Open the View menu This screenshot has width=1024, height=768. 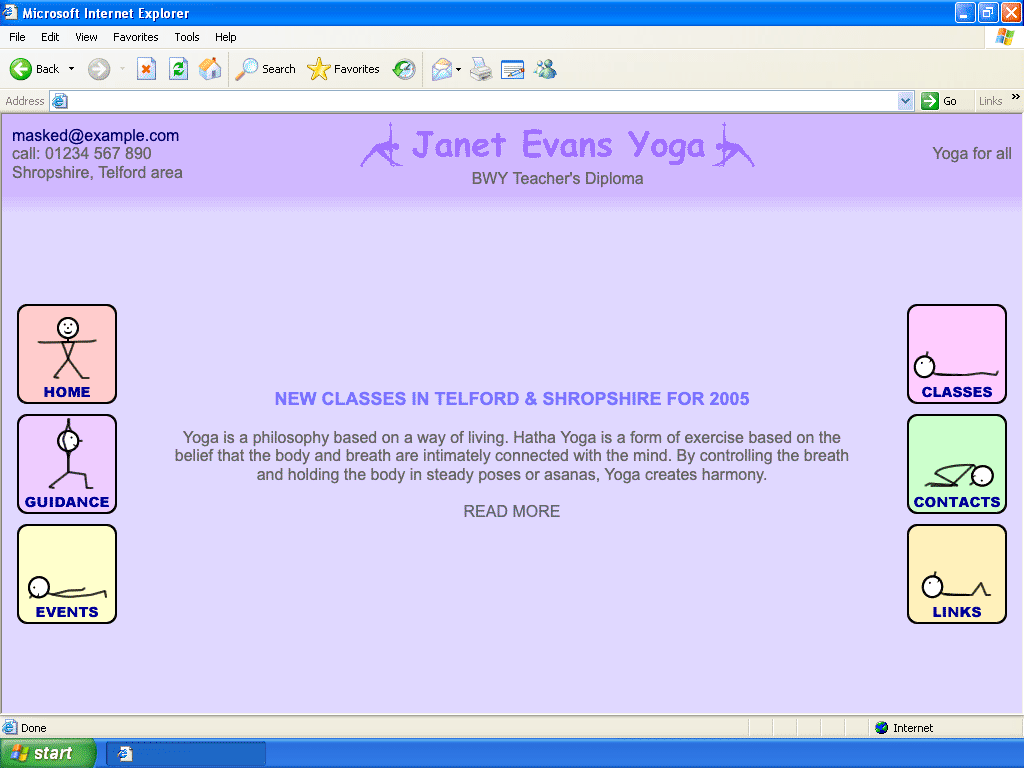point(86,37)
